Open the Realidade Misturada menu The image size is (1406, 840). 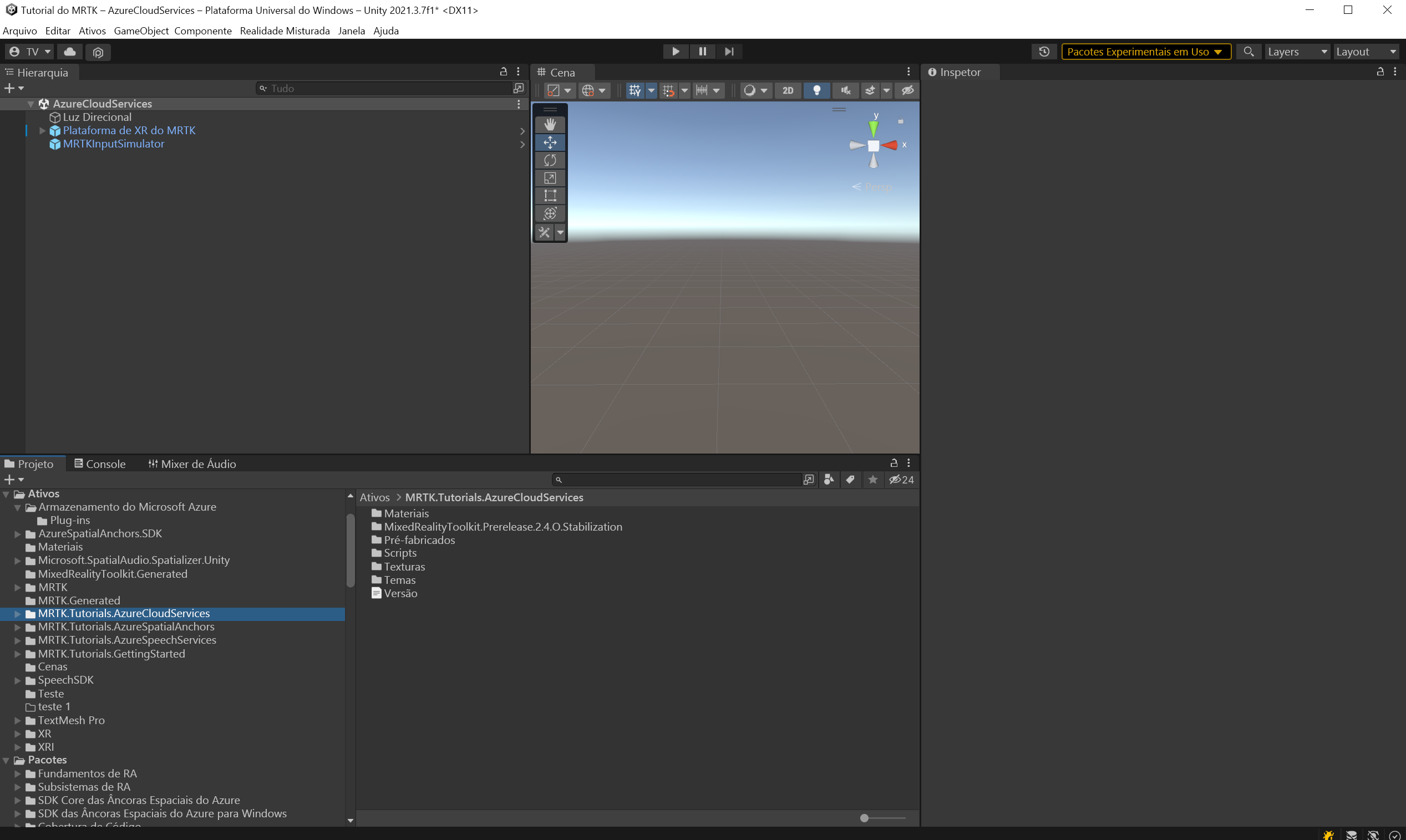coord(285,30)
